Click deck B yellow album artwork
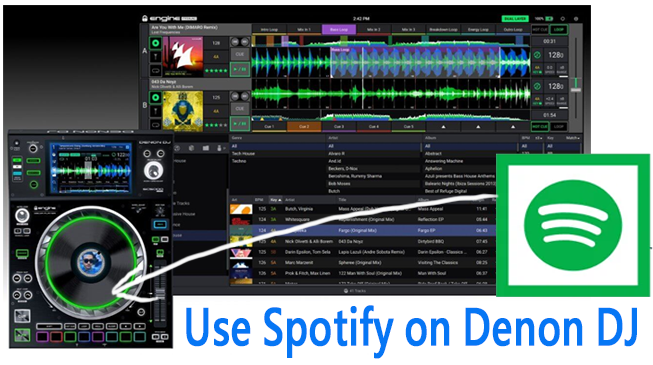 pos(183,111)
